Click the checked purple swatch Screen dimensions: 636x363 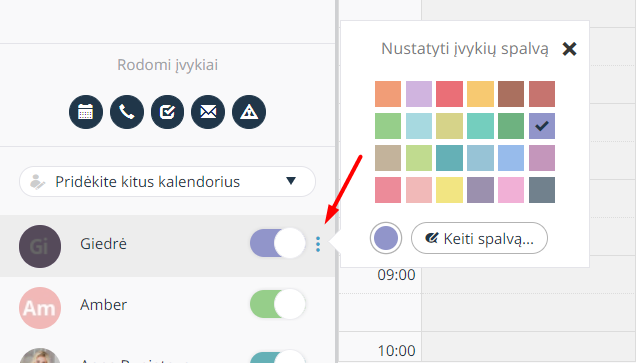(542, 126)
